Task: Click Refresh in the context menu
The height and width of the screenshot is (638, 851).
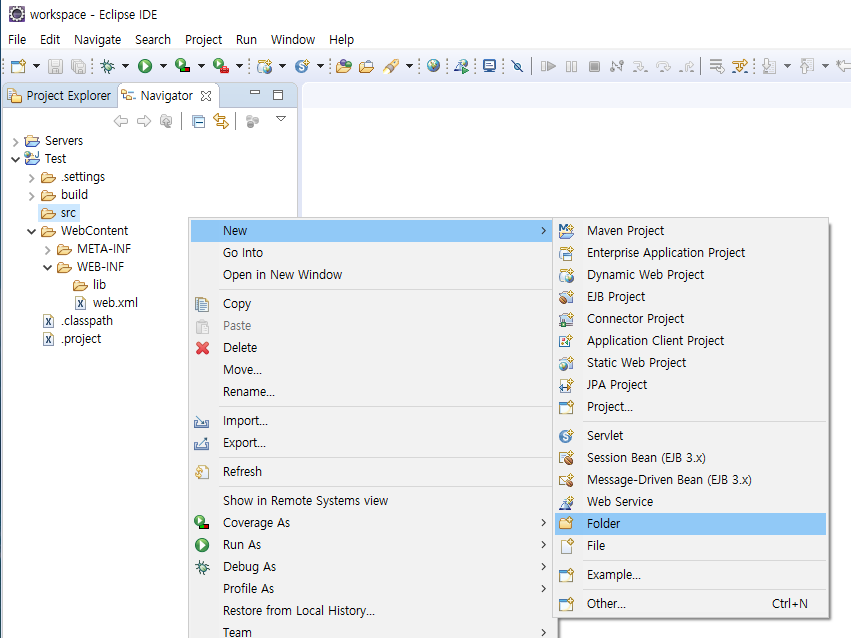Action: pyautogui.click(x=371, y=471)
